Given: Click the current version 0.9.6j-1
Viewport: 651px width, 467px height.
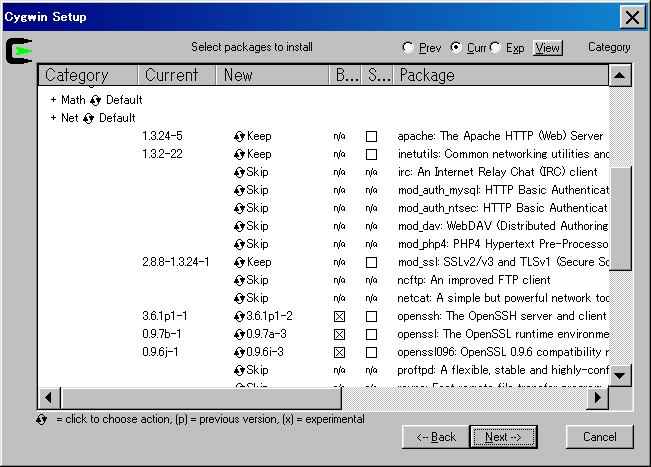Looking at the screenshot, I should [x=160, y=352].
